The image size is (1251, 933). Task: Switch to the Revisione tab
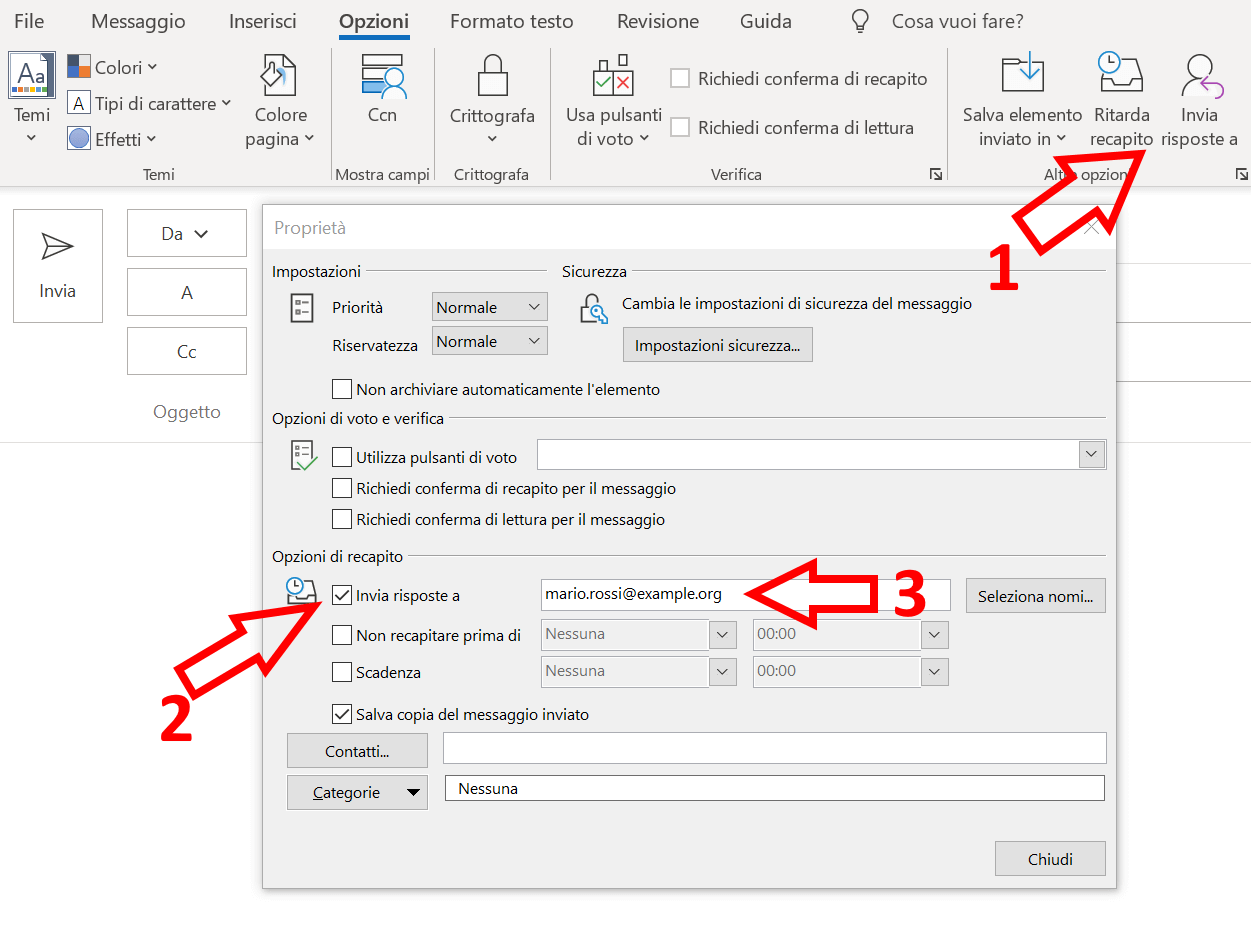[x=658, y=21]
